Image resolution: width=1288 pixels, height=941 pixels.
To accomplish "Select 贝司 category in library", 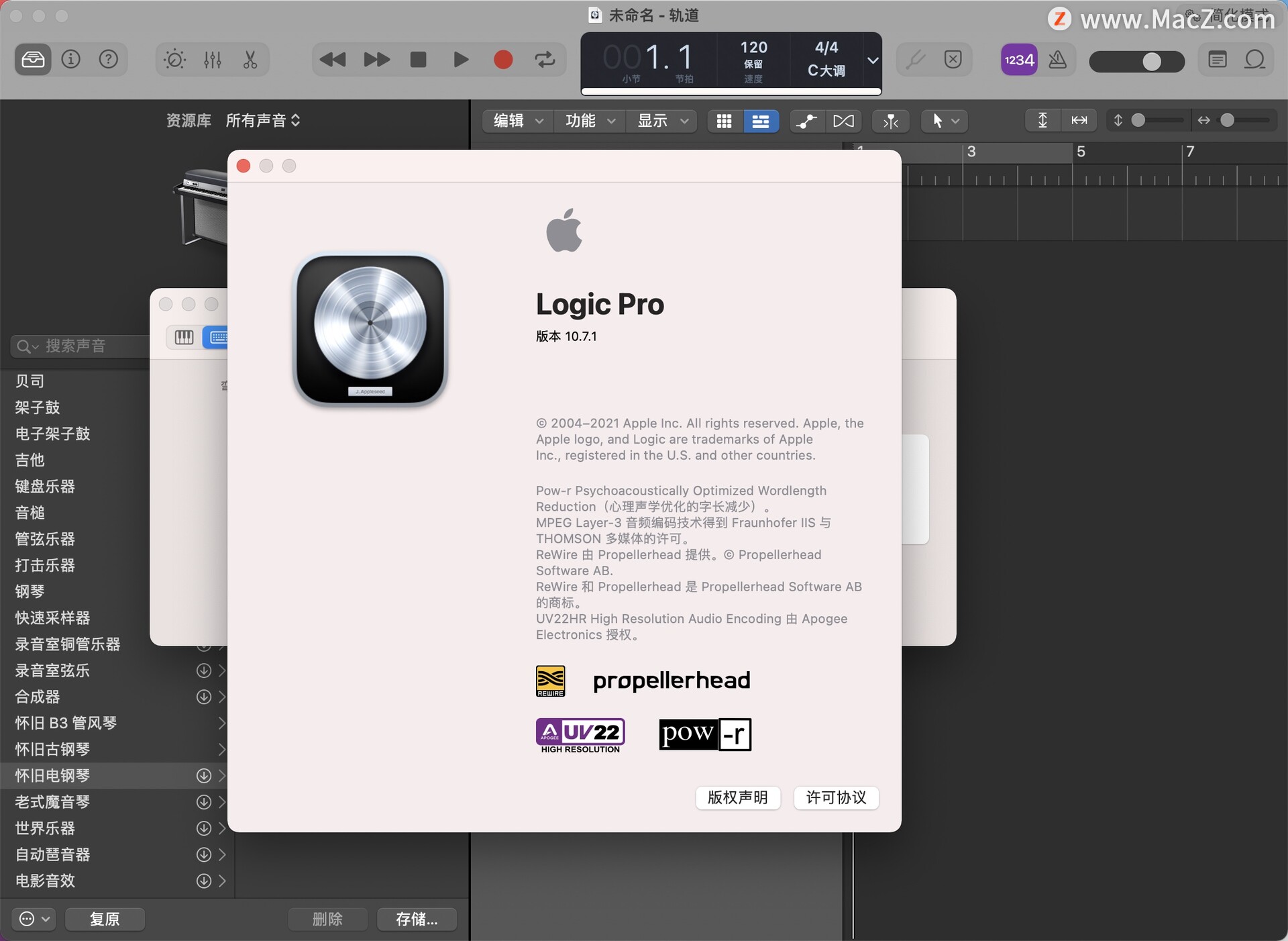I will (30, 381).
